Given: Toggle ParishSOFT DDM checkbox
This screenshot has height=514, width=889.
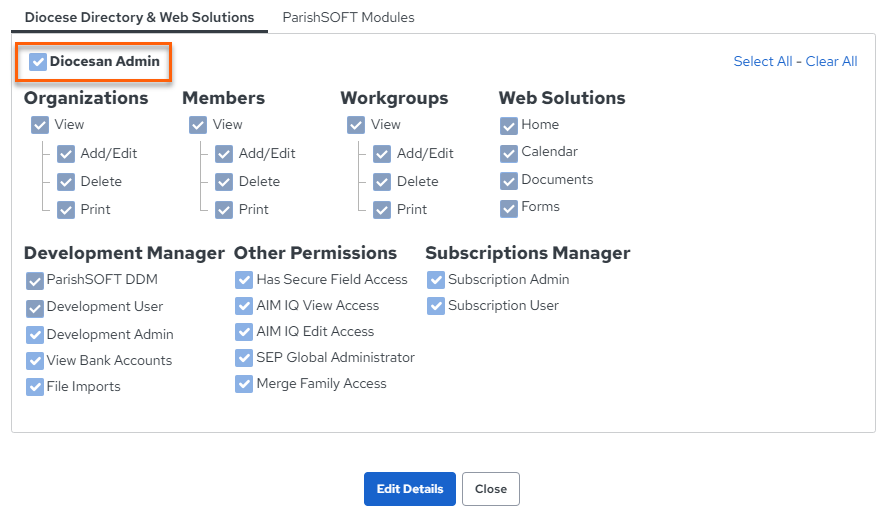Looking at the screenshot, I should pyautogui.click(x=35, y=281).
